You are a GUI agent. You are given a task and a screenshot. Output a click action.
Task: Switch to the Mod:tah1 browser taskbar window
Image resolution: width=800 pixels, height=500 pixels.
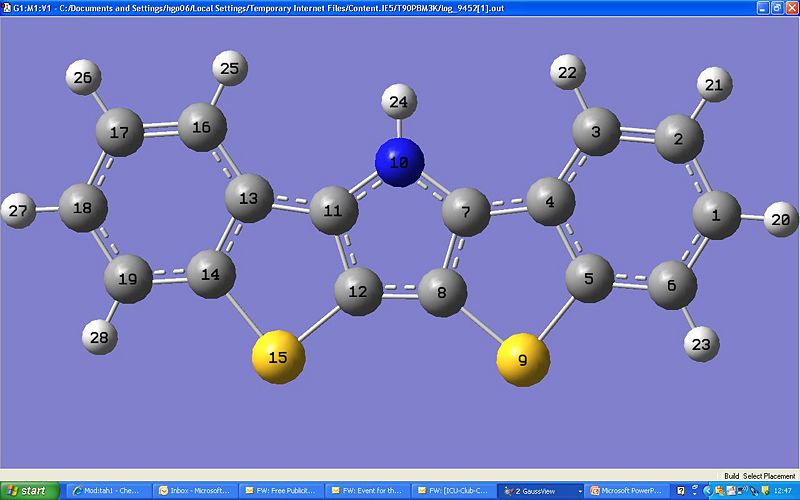(x=108, y=491)
